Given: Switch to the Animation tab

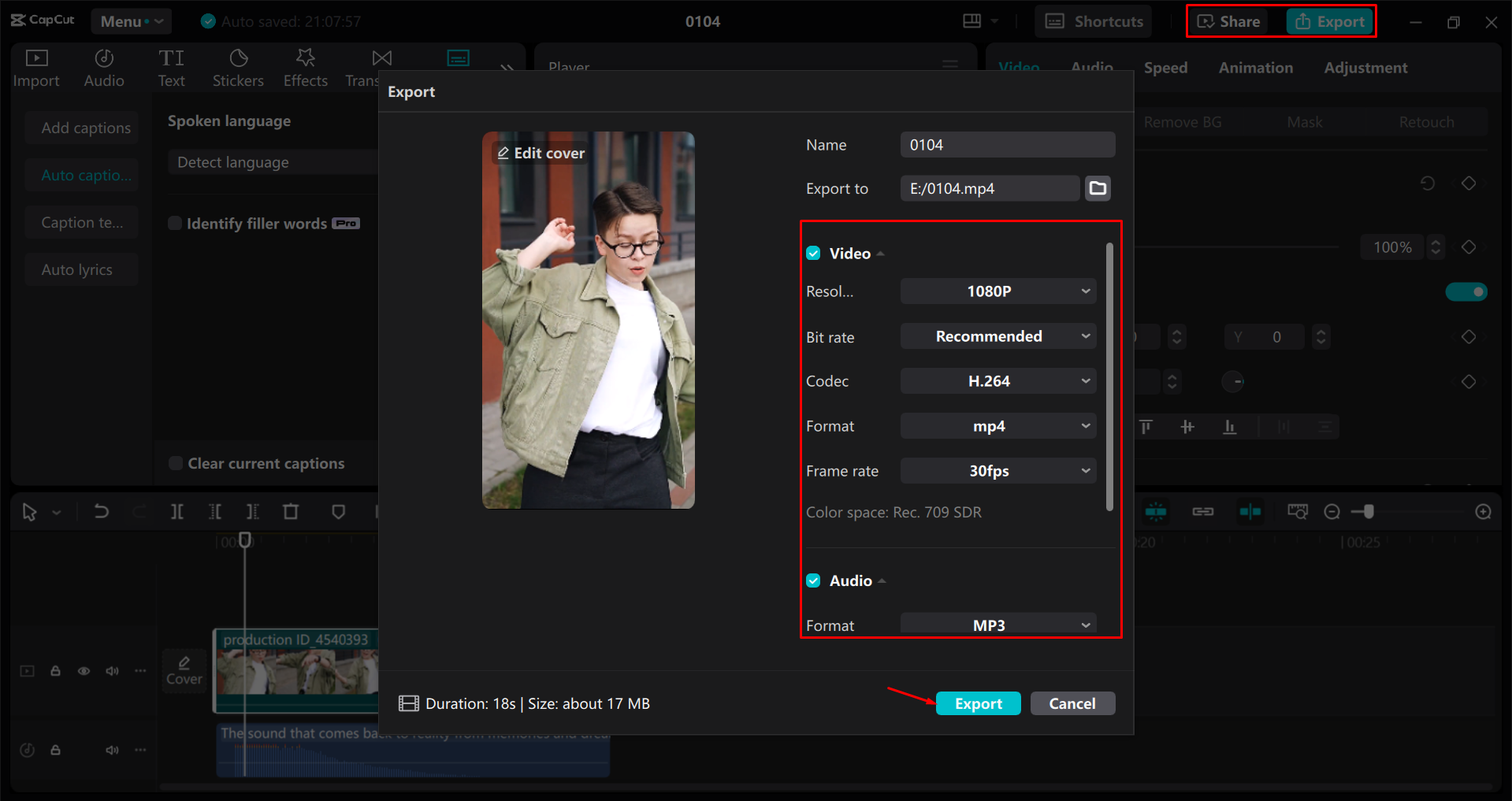Looking at the screenshot, I should coord(1254,68).
